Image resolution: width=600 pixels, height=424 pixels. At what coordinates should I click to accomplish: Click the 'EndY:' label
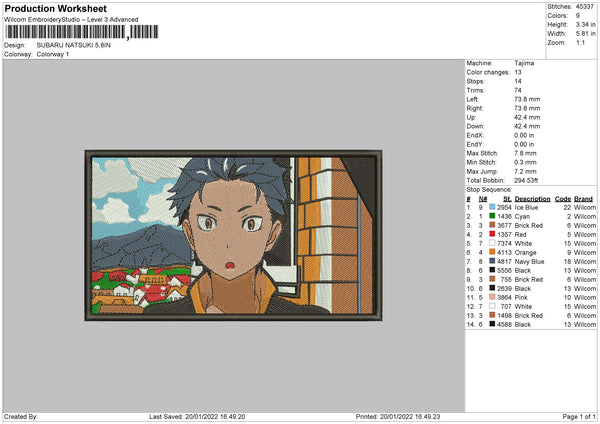click(475, 144)
